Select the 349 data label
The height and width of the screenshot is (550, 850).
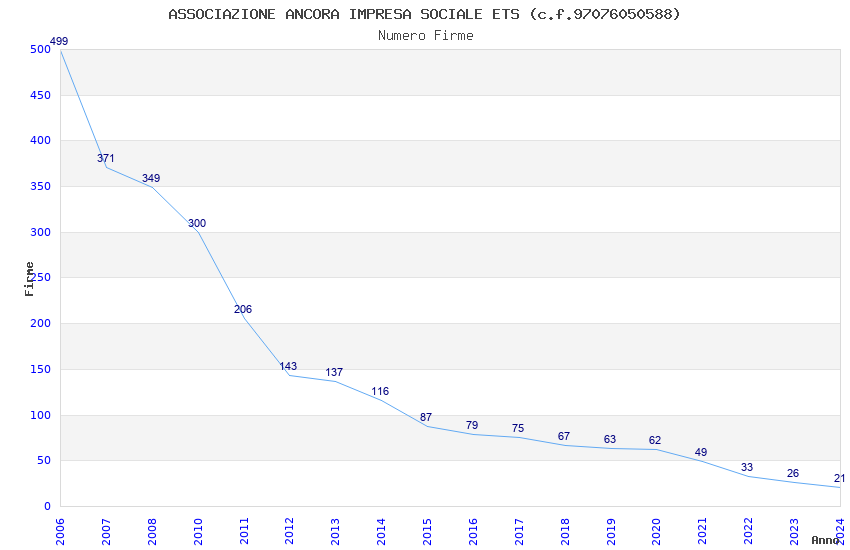click(151, 178)
